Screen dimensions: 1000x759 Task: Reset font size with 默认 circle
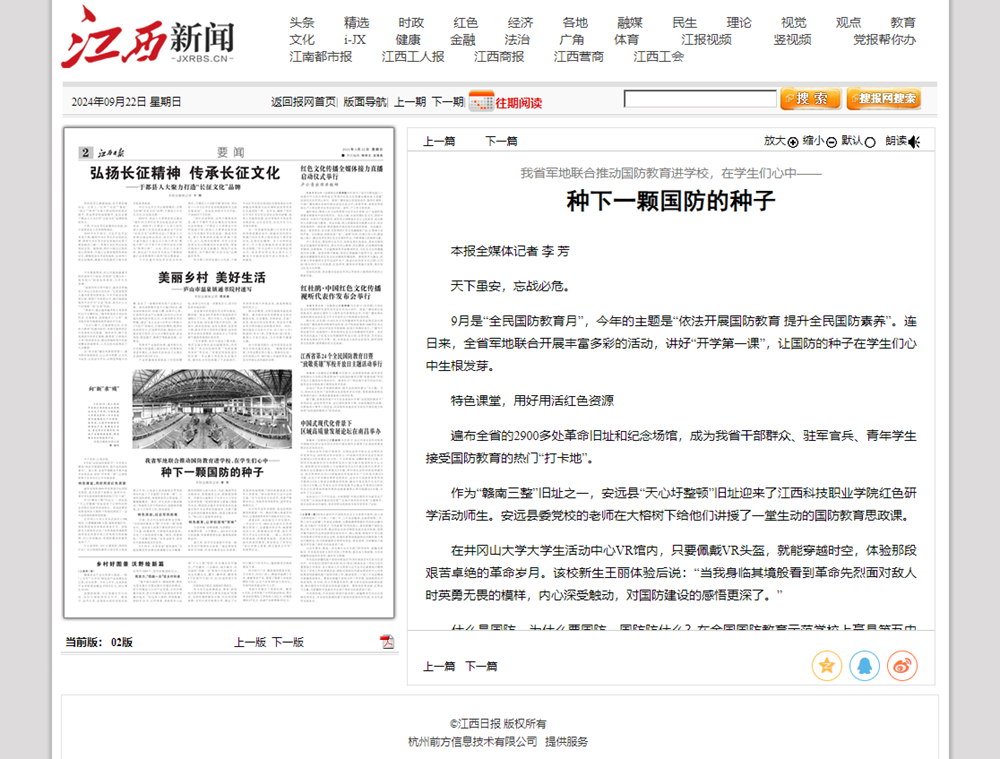point(869,142)
